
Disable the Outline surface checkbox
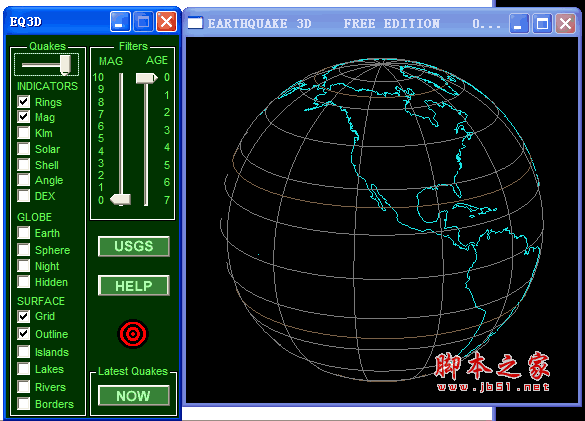pyautogui.click(x=24, y=334)
